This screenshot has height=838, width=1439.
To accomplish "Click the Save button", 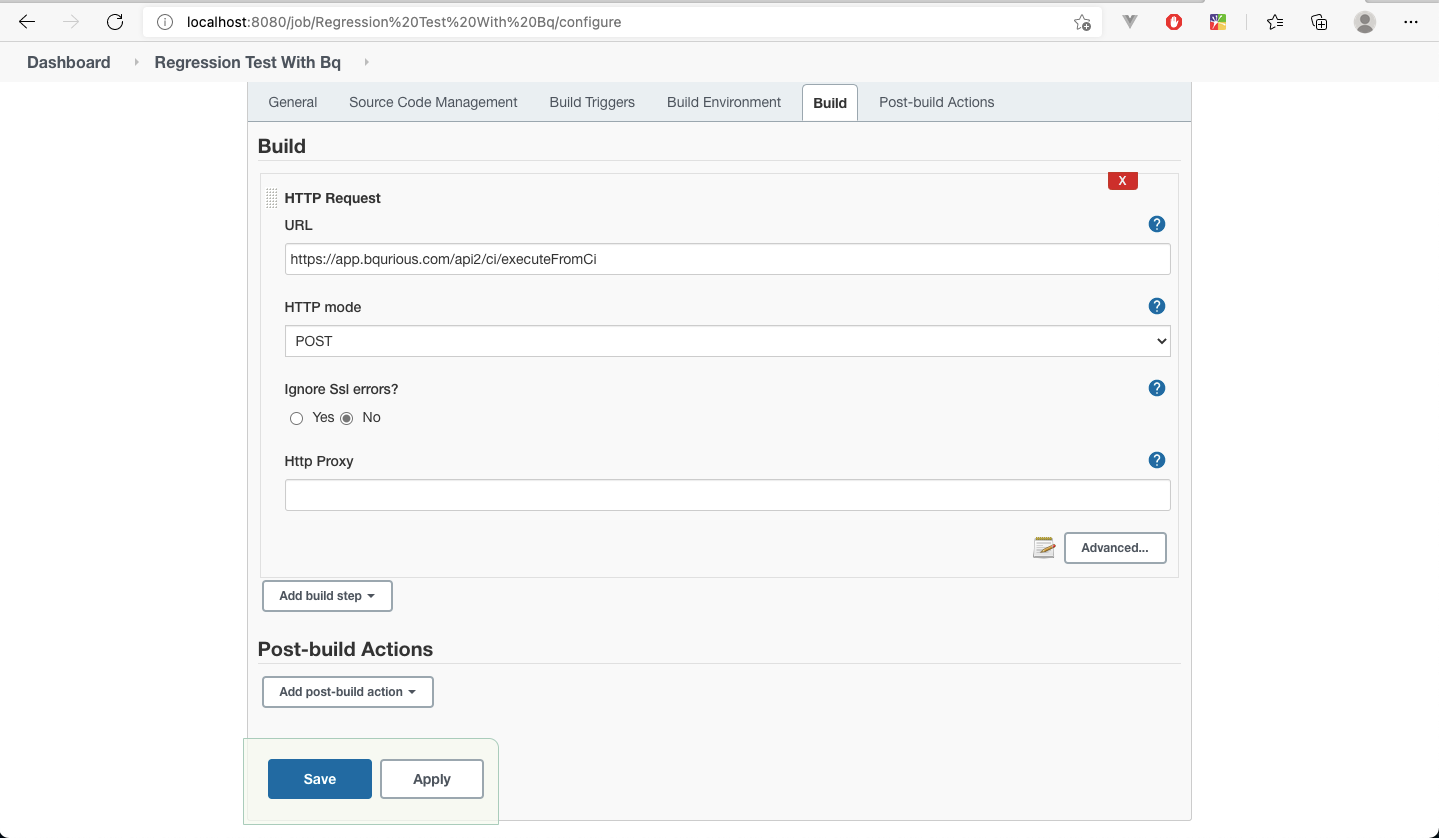I will coord(320,779).
